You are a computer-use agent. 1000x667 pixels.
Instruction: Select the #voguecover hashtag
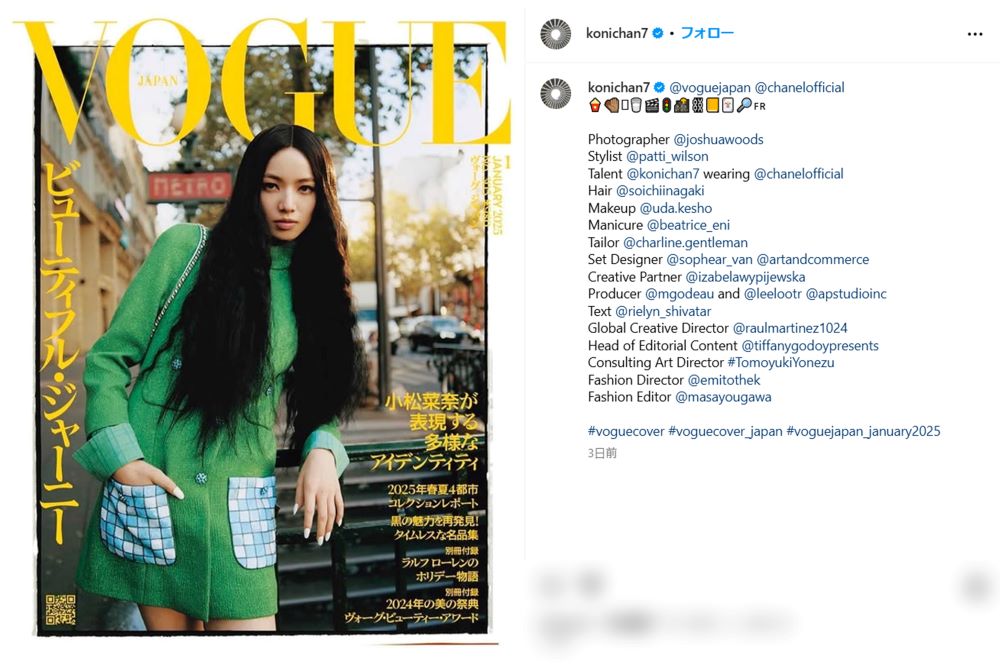pos(626,431)
